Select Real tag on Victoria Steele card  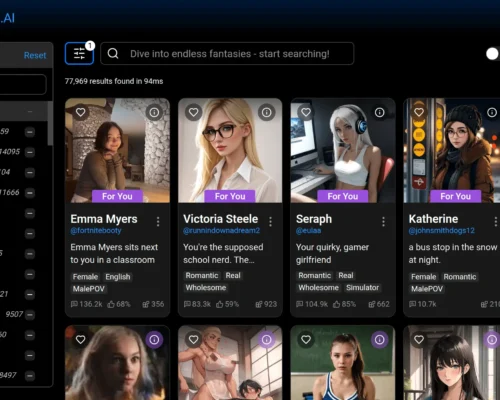pyautogui.click(x=233, y=276)
